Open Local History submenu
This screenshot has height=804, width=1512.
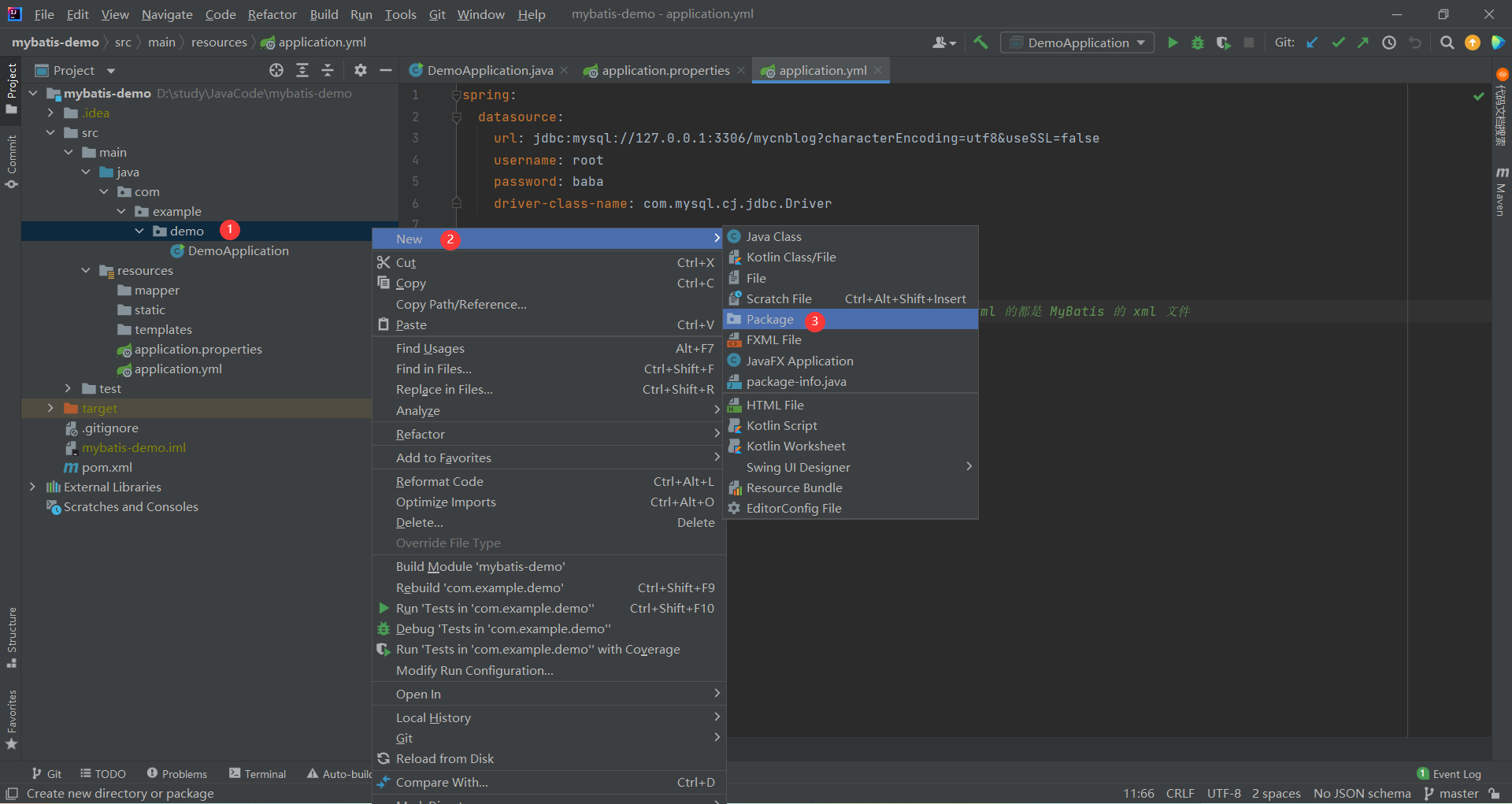(548, 717)
